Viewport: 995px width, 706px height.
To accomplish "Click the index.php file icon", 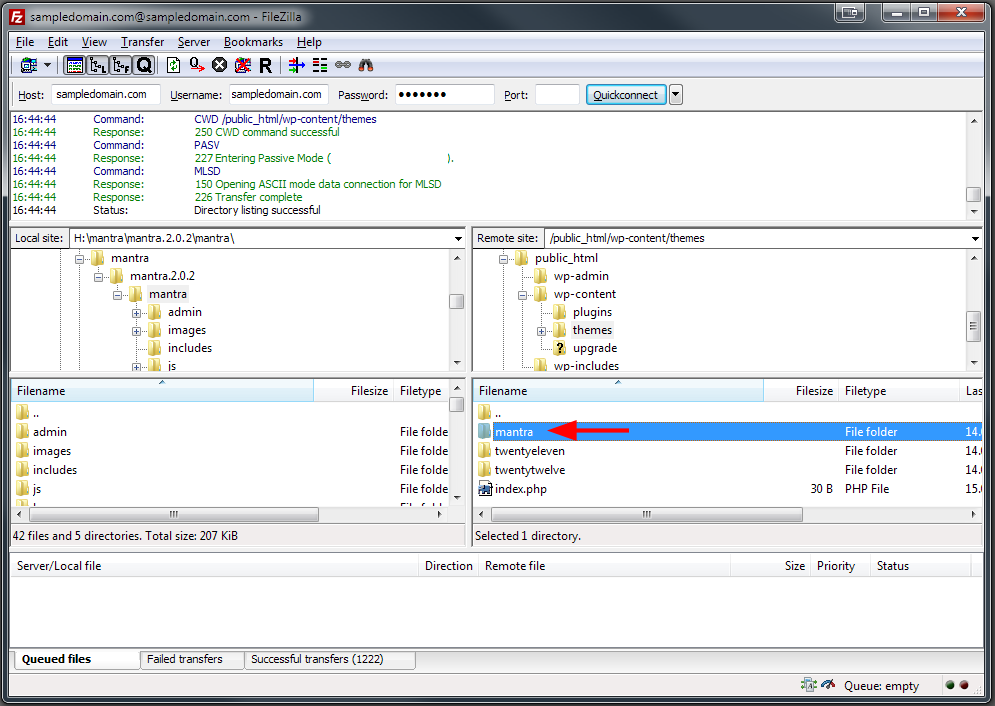I will pyautogui.click(x=485, y=488).
